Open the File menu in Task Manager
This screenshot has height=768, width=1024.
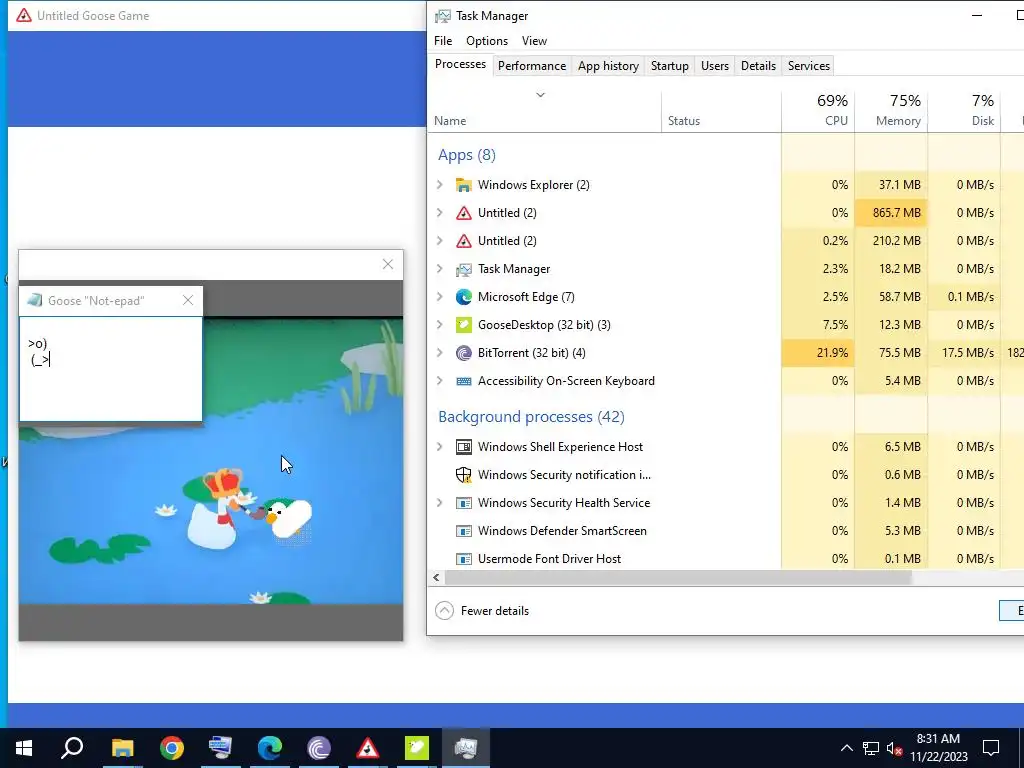point(443,40)
